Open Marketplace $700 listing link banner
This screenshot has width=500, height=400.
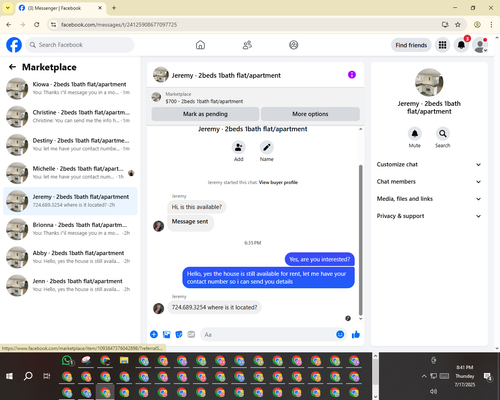pyautogui.click(x=256, y=97)
